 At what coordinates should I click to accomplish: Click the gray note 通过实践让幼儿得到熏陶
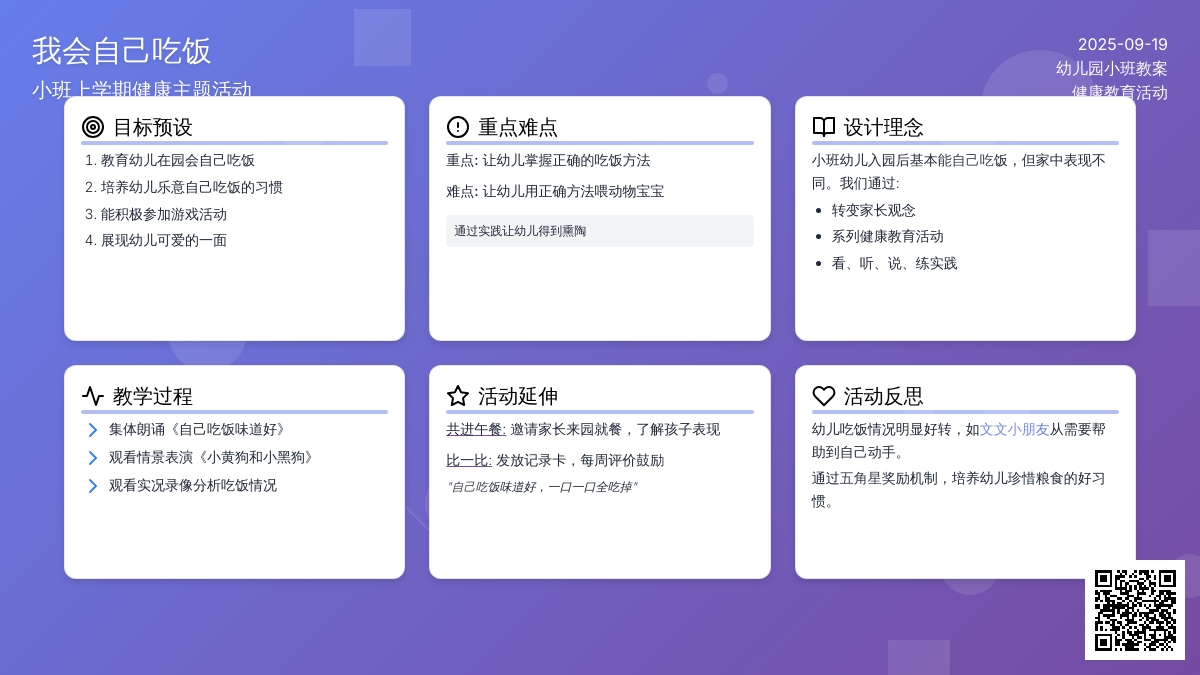pos(520,231)
